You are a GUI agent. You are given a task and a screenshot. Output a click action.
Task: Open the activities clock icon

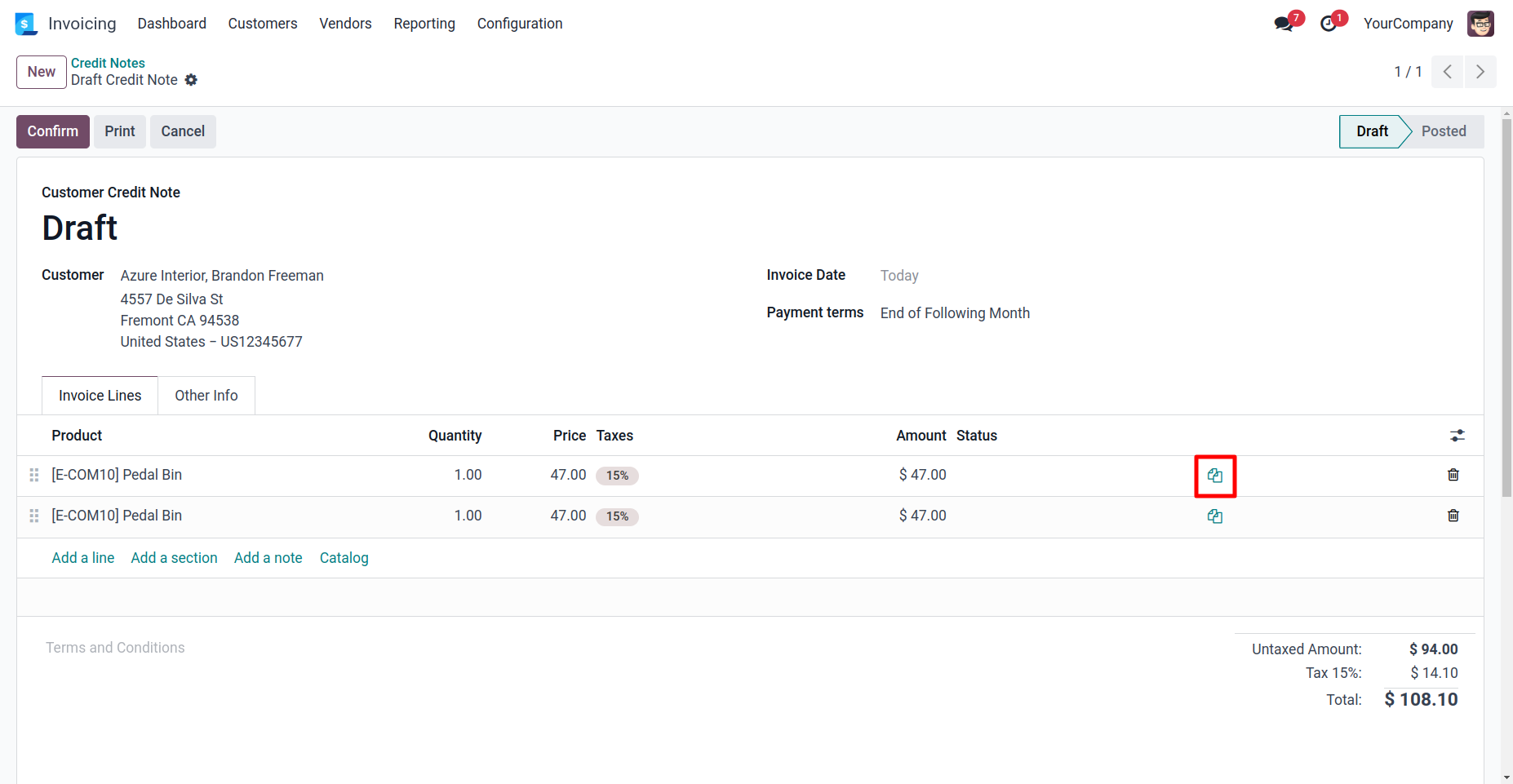[x=1329, y=24]
